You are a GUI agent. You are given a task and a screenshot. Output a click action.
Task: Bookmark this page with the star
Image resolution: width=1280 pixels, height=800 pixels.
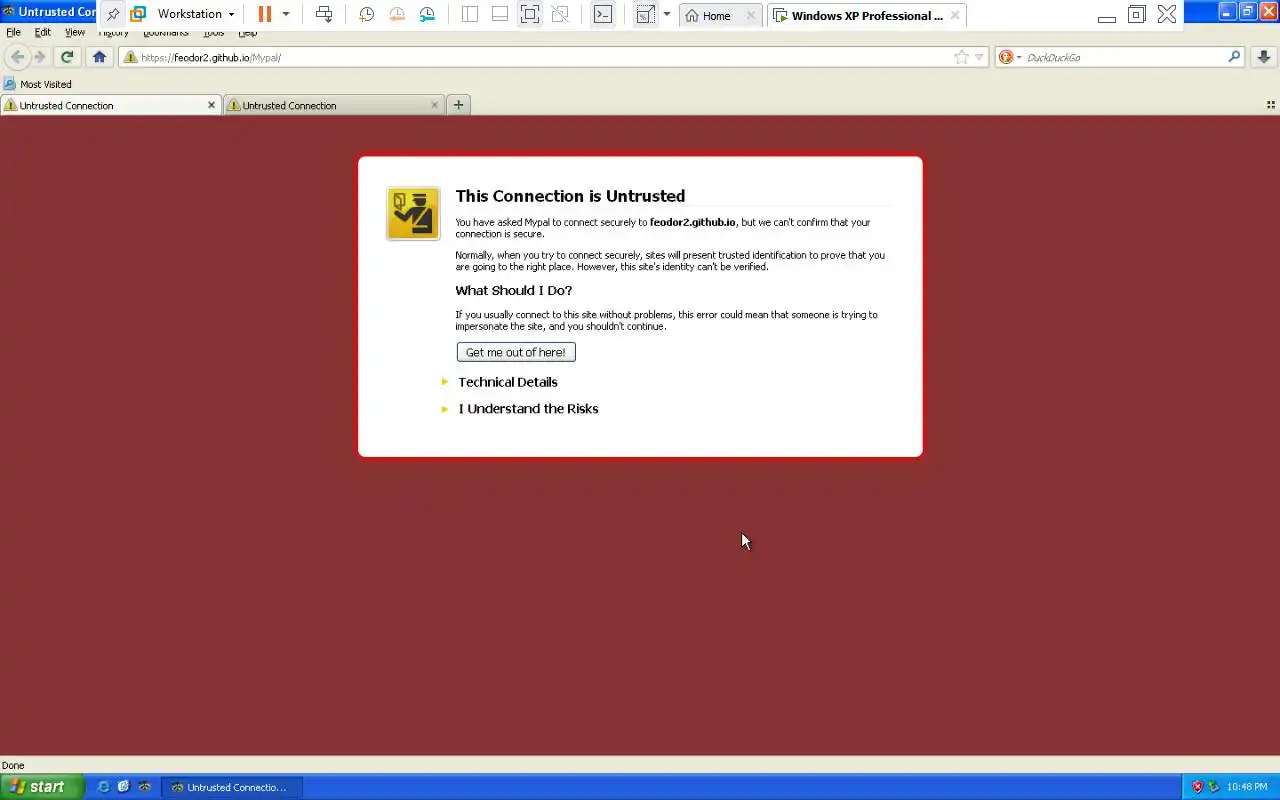pos(961,57)
